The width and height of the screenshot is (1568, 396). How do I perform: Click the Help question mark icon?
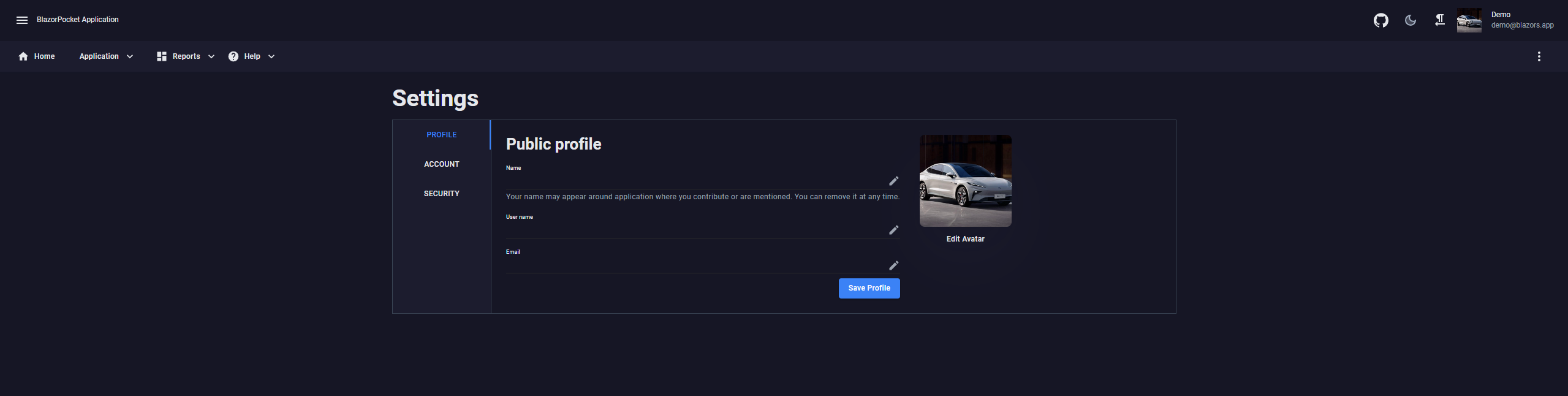click(x=233, y=56)
